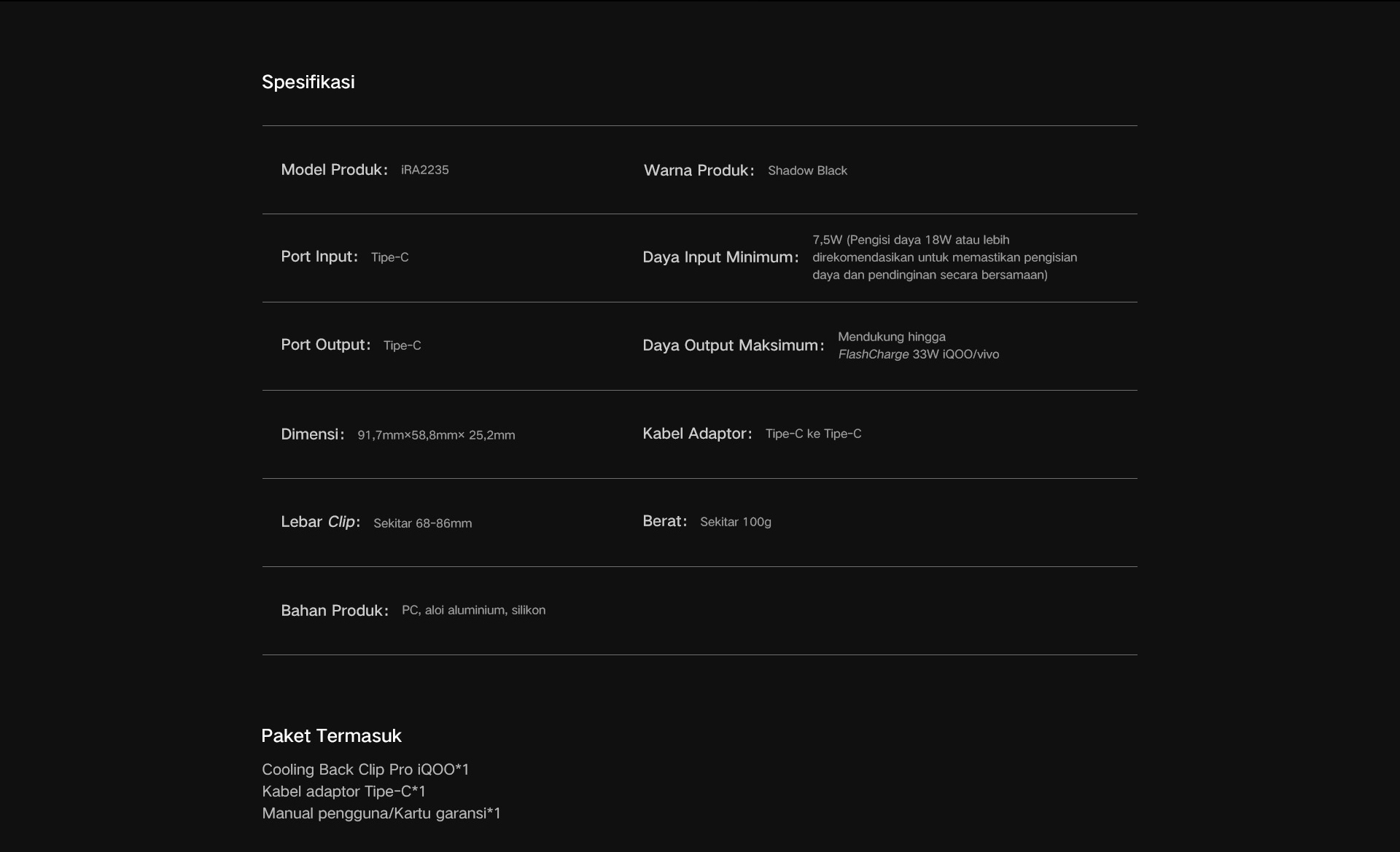Click the Model Produk label
Viewport: 1400px width, 852px height.
(333, 170)
